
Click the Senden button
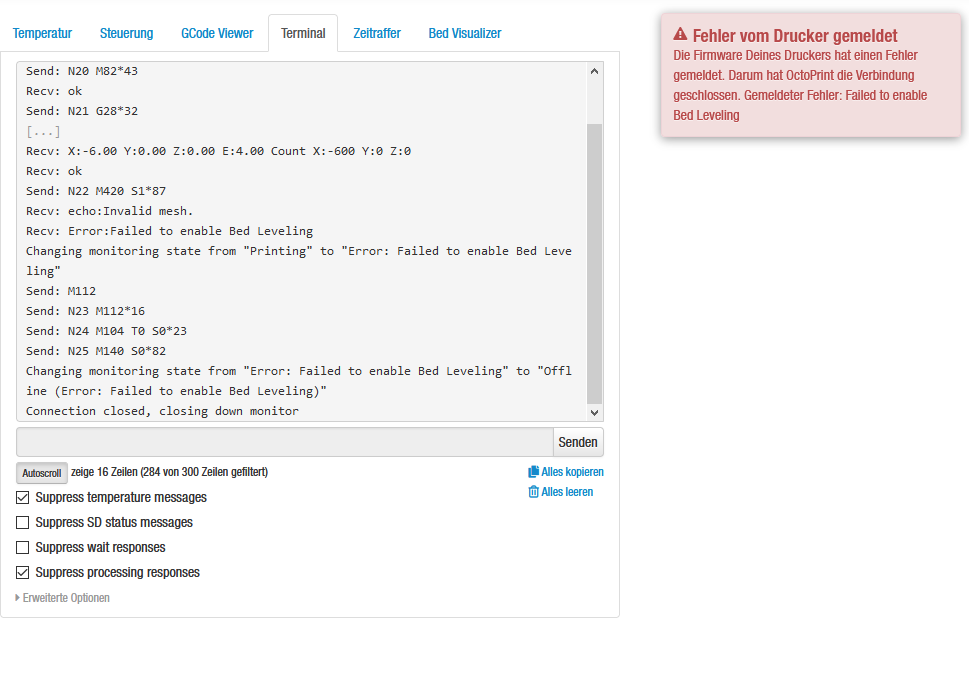[x=578, y=442]
